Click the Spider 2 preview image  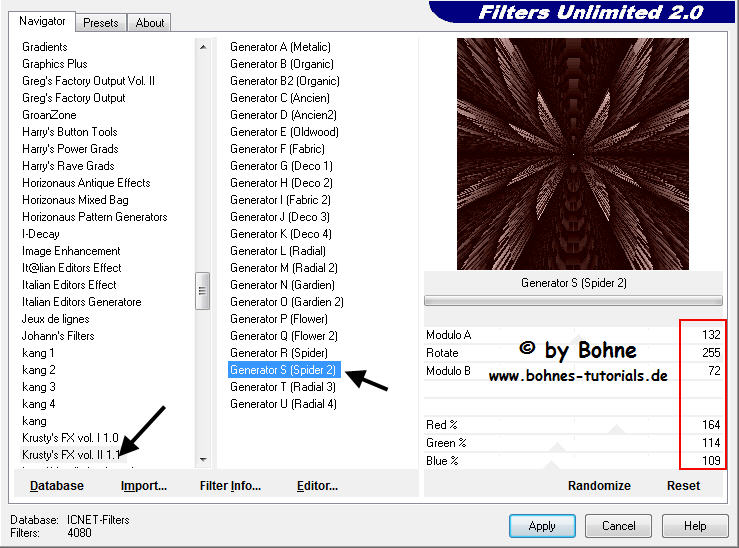click(x=572, y=154)
